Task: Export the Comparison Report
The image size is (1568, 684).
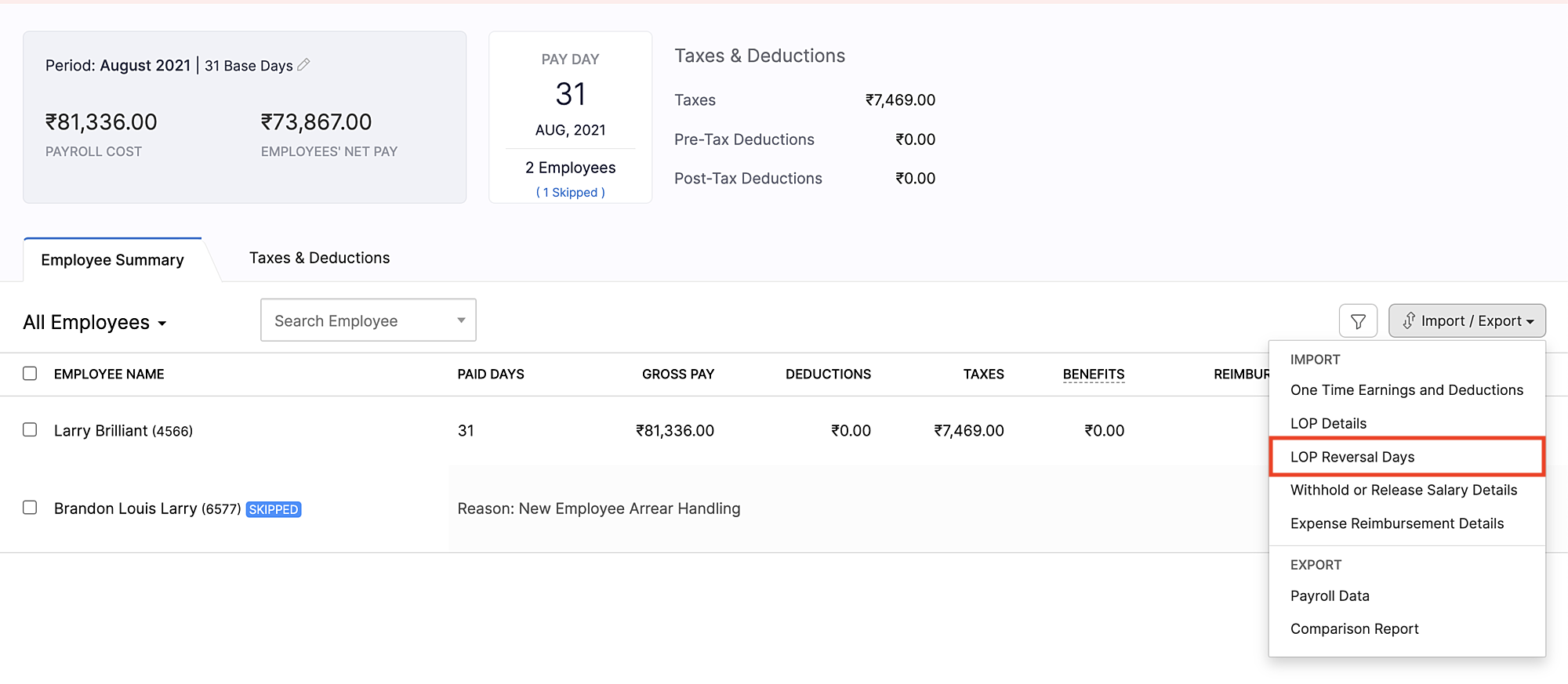Action: pos(1354,629)
